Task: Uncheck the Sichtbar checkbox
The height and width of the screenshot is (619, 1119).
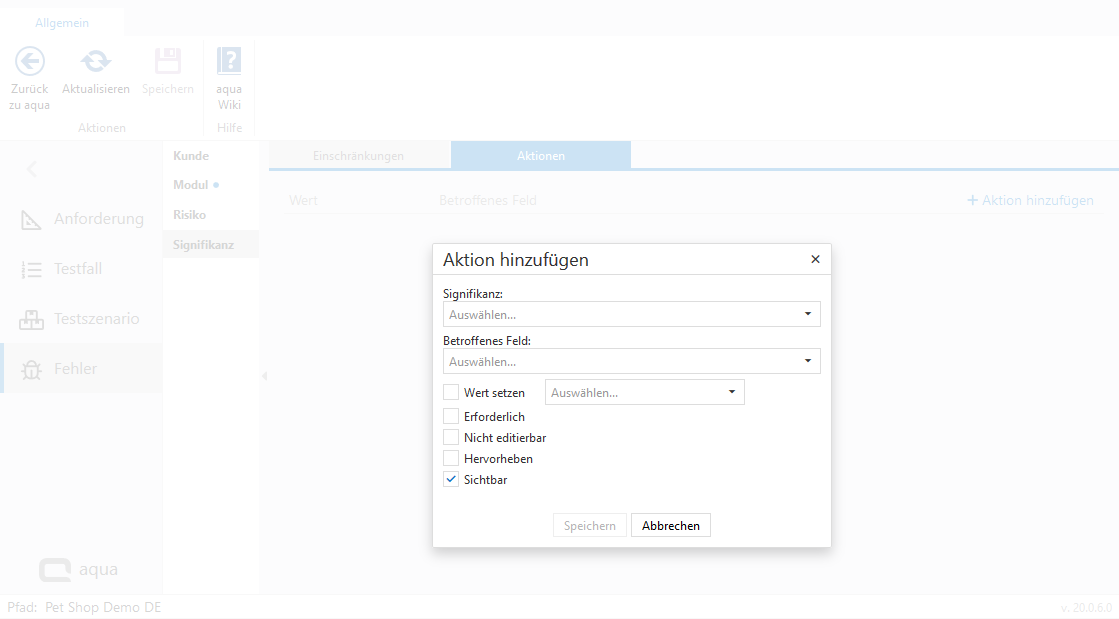Action: 451,480
